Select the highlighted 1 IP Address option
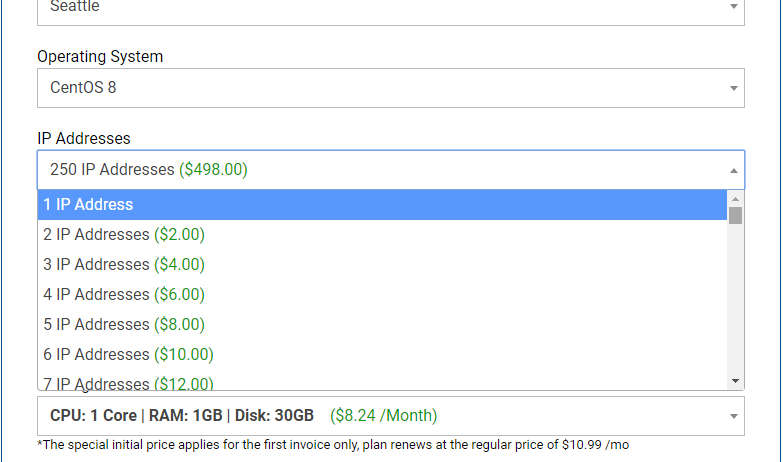This screenshot has height=462, width=783. pyautogui.click(x=380, y=205)
